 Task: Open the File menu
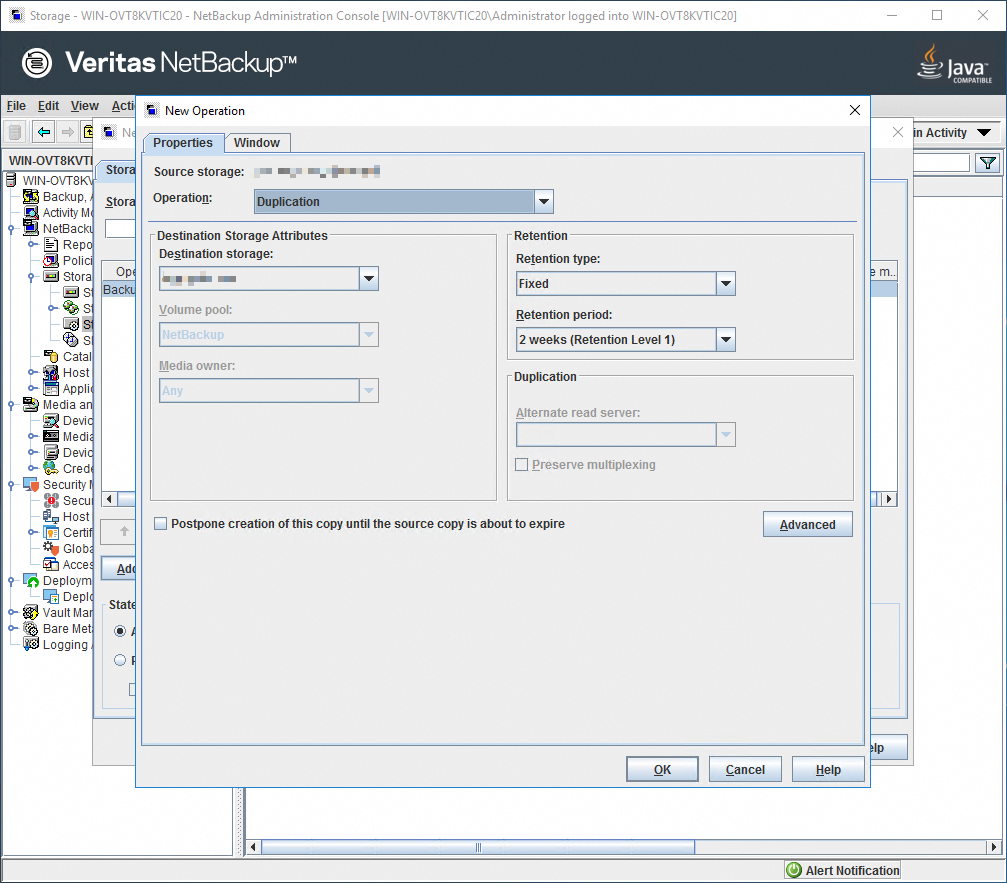pos(16,106)
